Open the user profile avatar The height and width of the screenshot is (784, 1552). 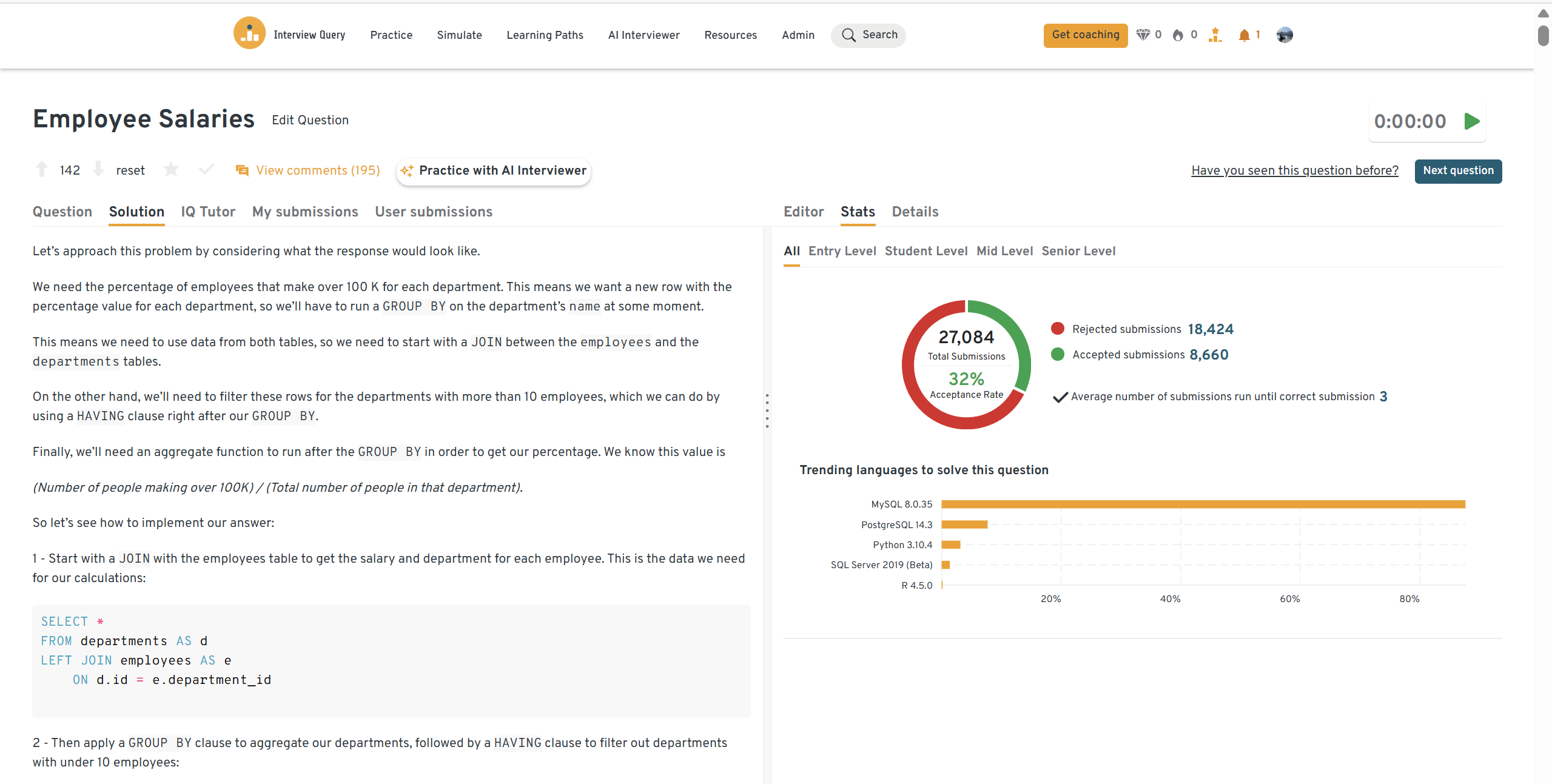coord(1284,35)
